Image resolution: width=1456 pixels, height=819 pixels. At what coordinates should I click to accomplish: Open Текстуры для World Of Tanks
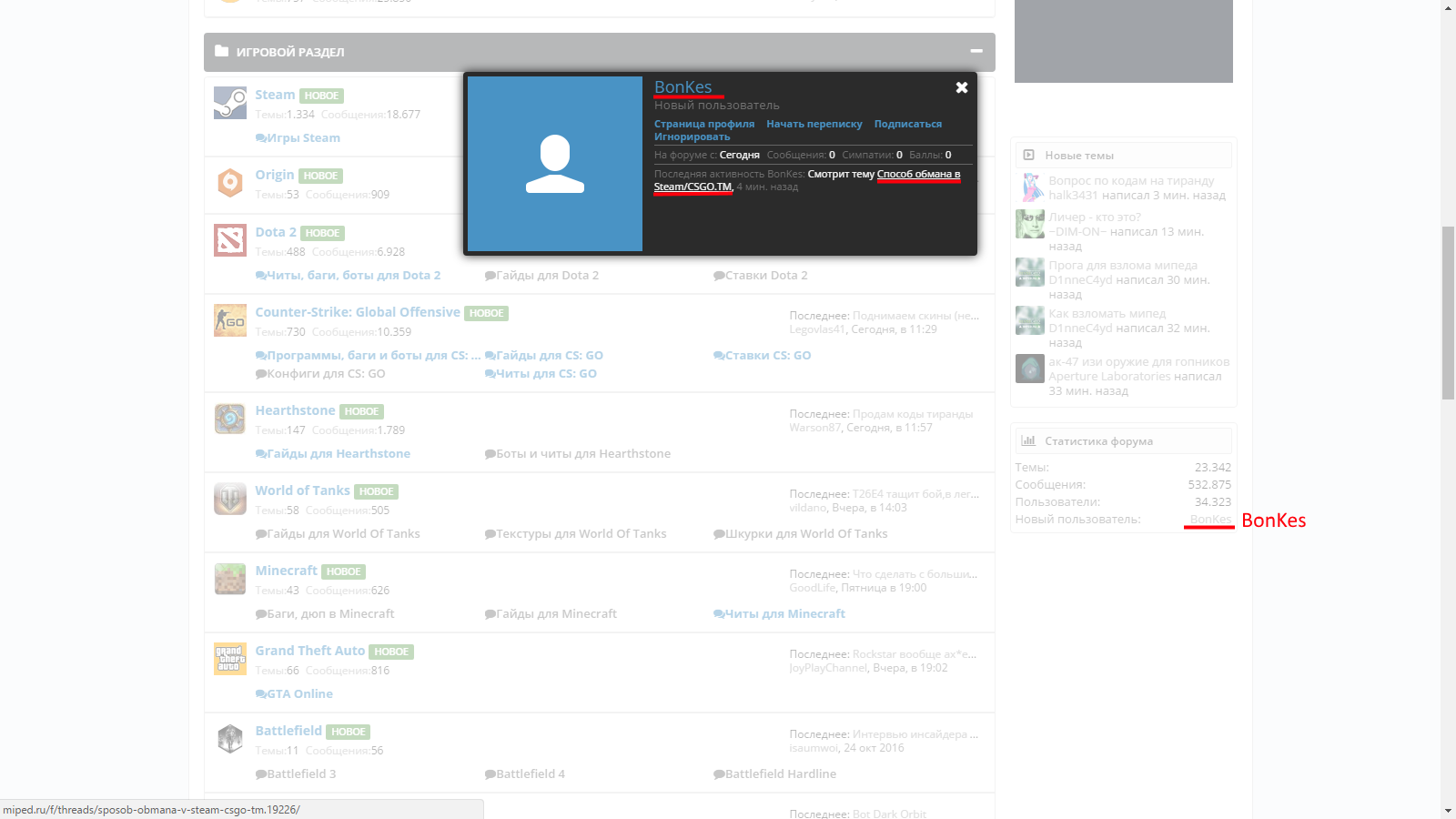click(x=581, y=534)
